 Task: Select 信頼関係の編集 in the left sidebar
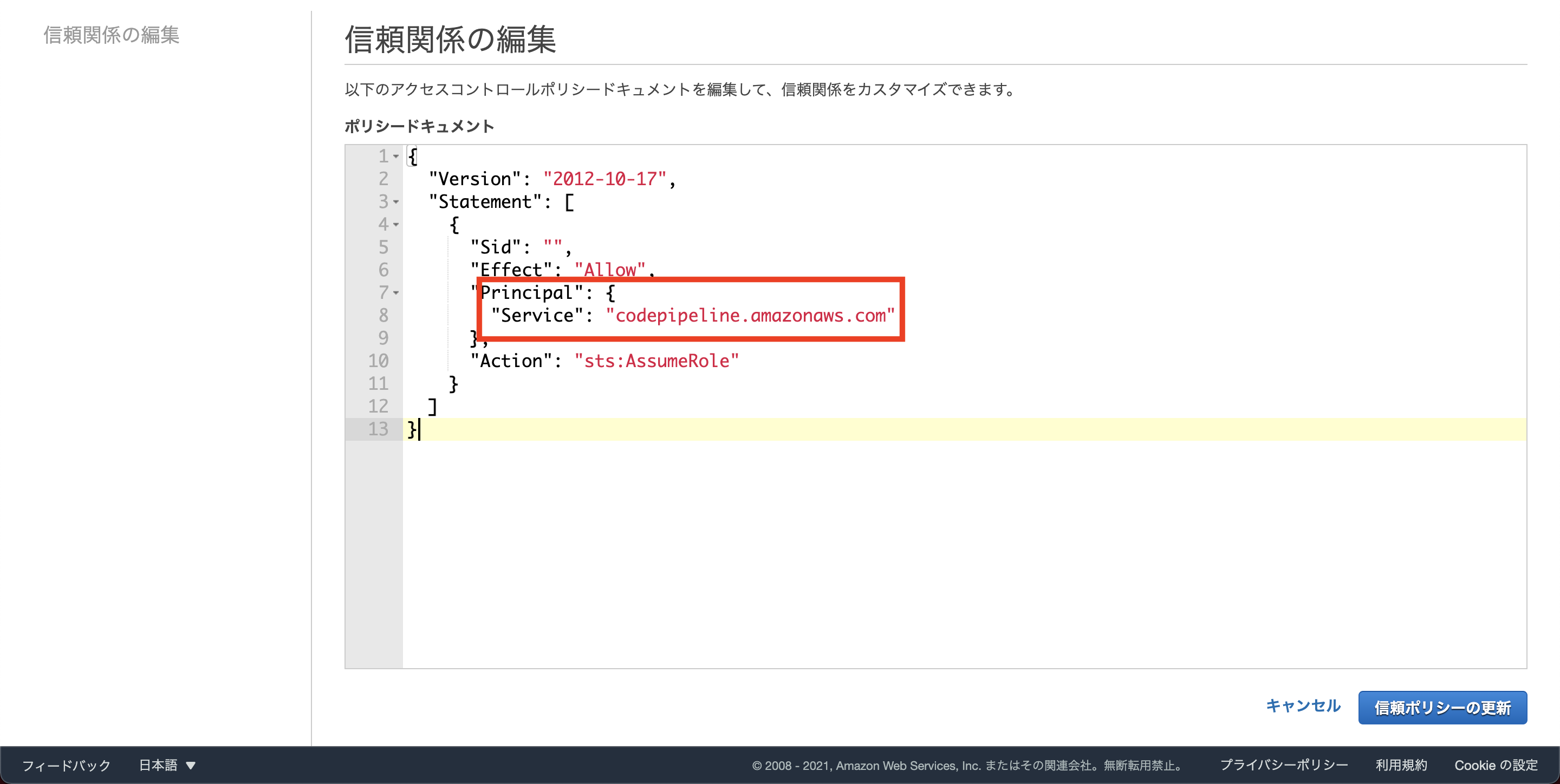[112, 35]
